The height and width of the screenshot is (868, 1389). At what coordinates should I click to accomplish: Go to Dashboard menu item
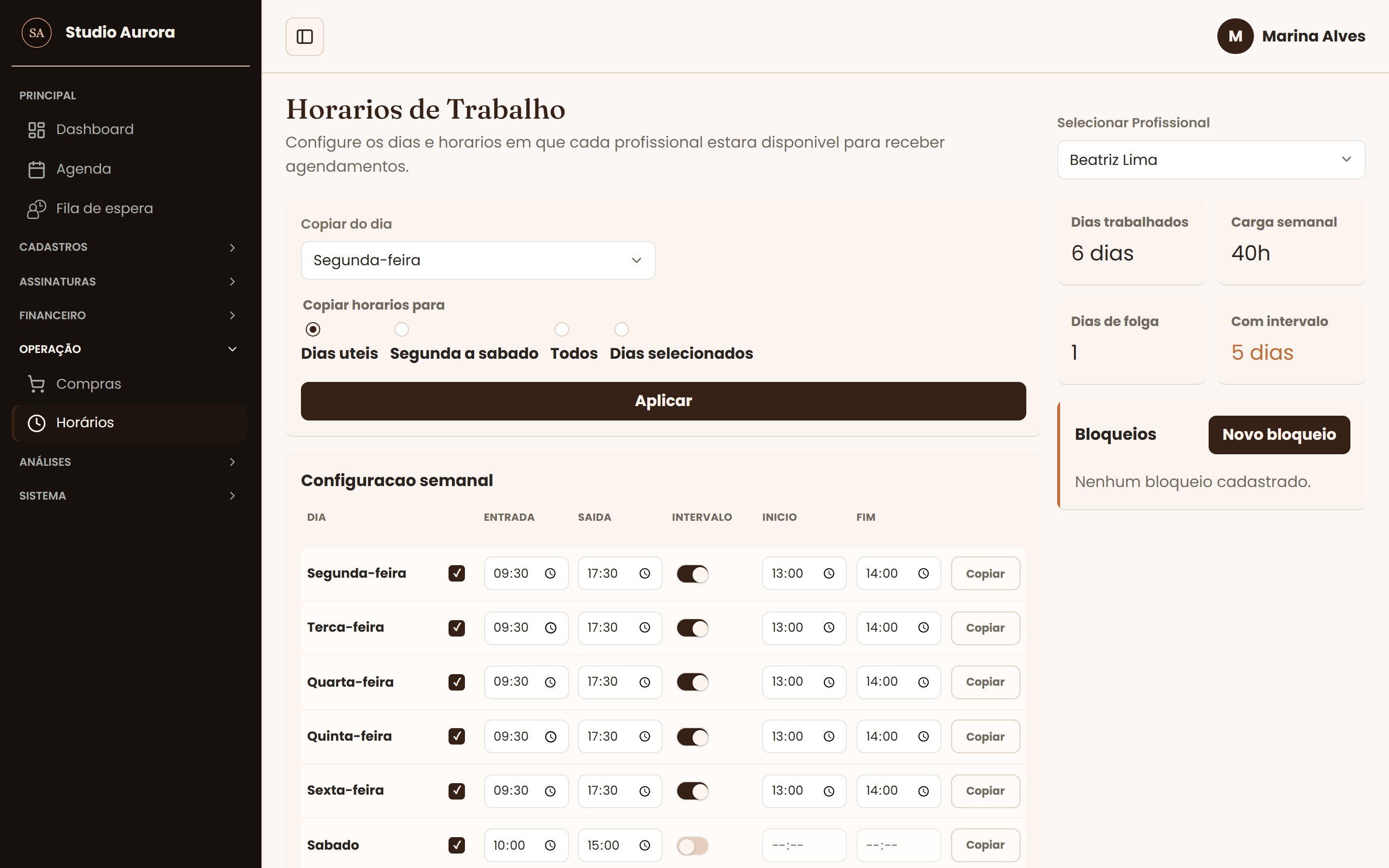(x=130, y=130)
